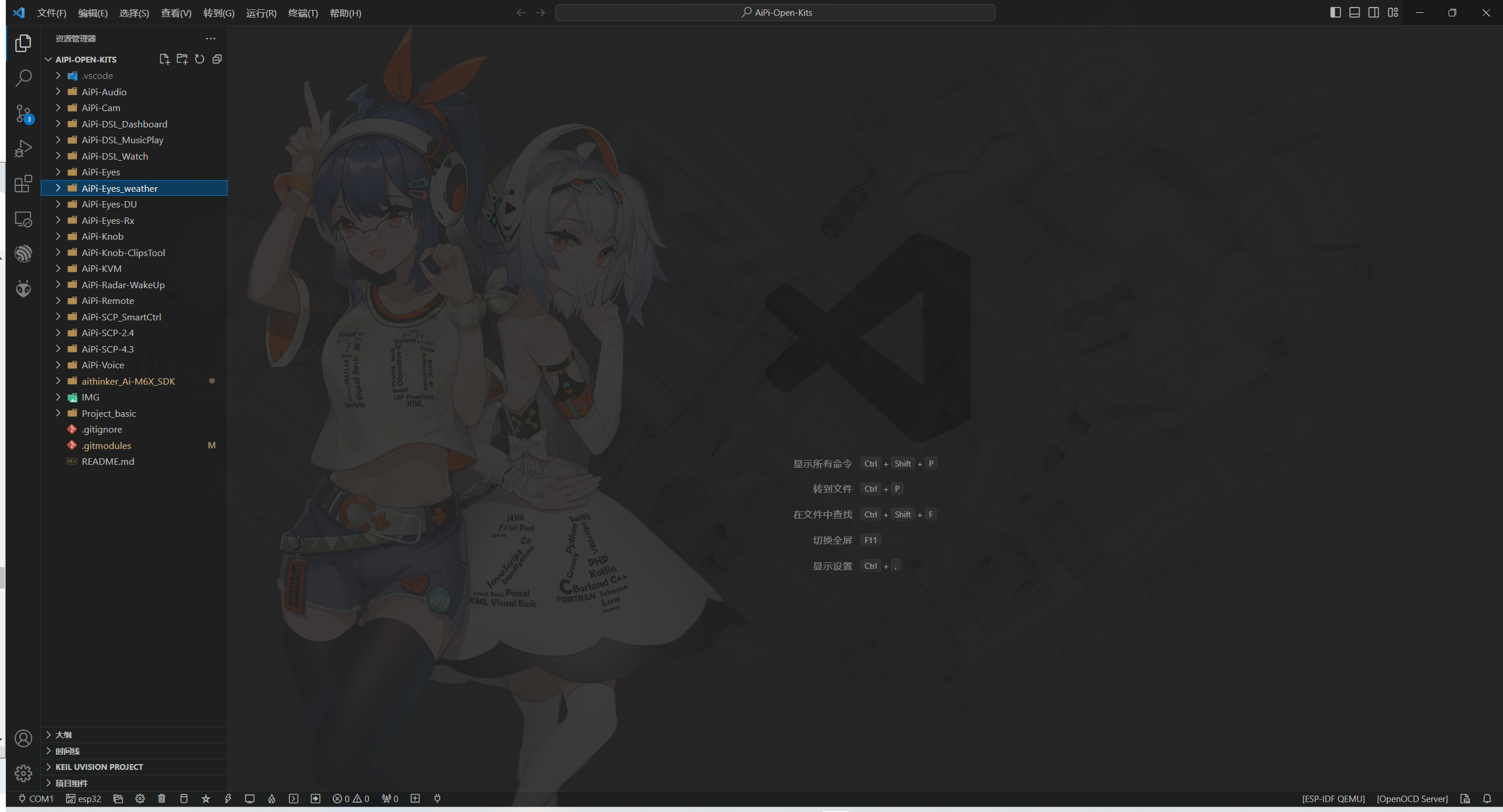Image resolution: width=1503 pixels, height=812 pixels.
Task: Go back with the left navigation arrow
Action: click(521, 12)
